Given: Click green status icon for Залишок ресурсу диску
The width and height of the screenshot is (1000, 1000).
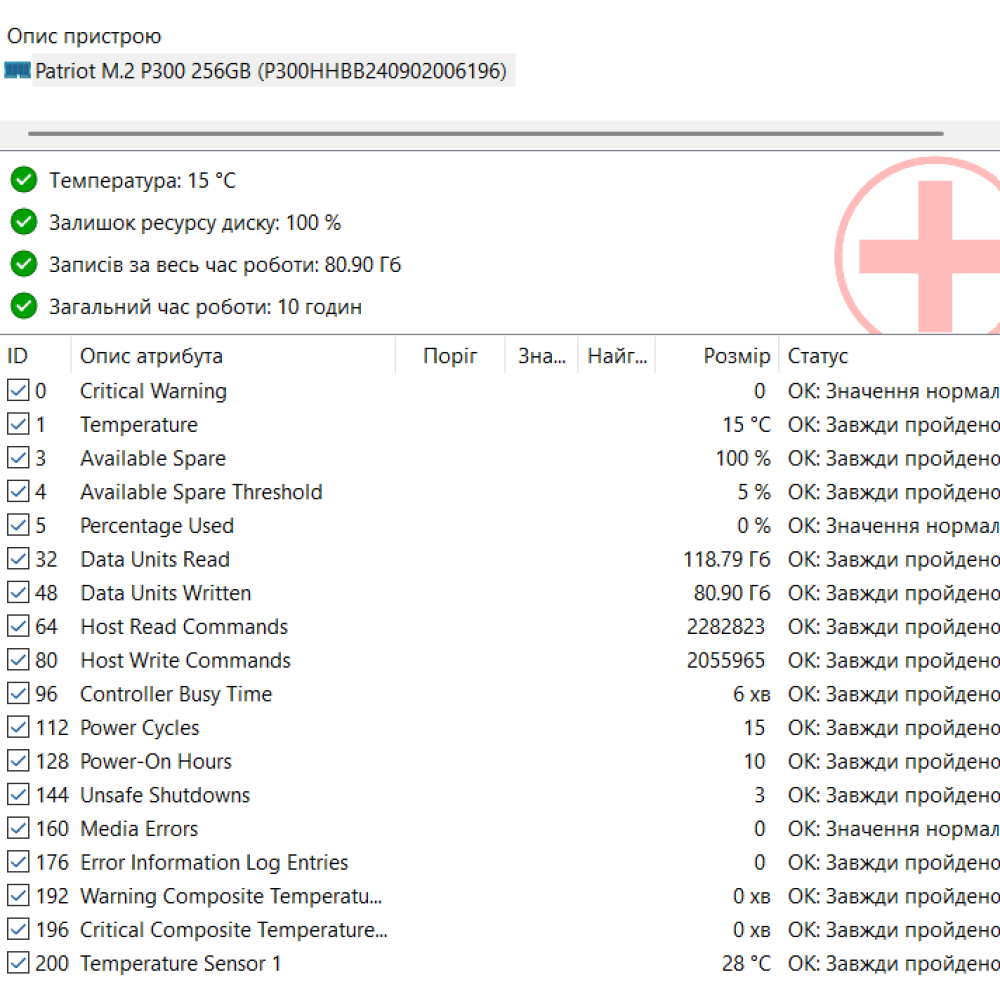Looking at the screenshot, I should click(24, 222).
